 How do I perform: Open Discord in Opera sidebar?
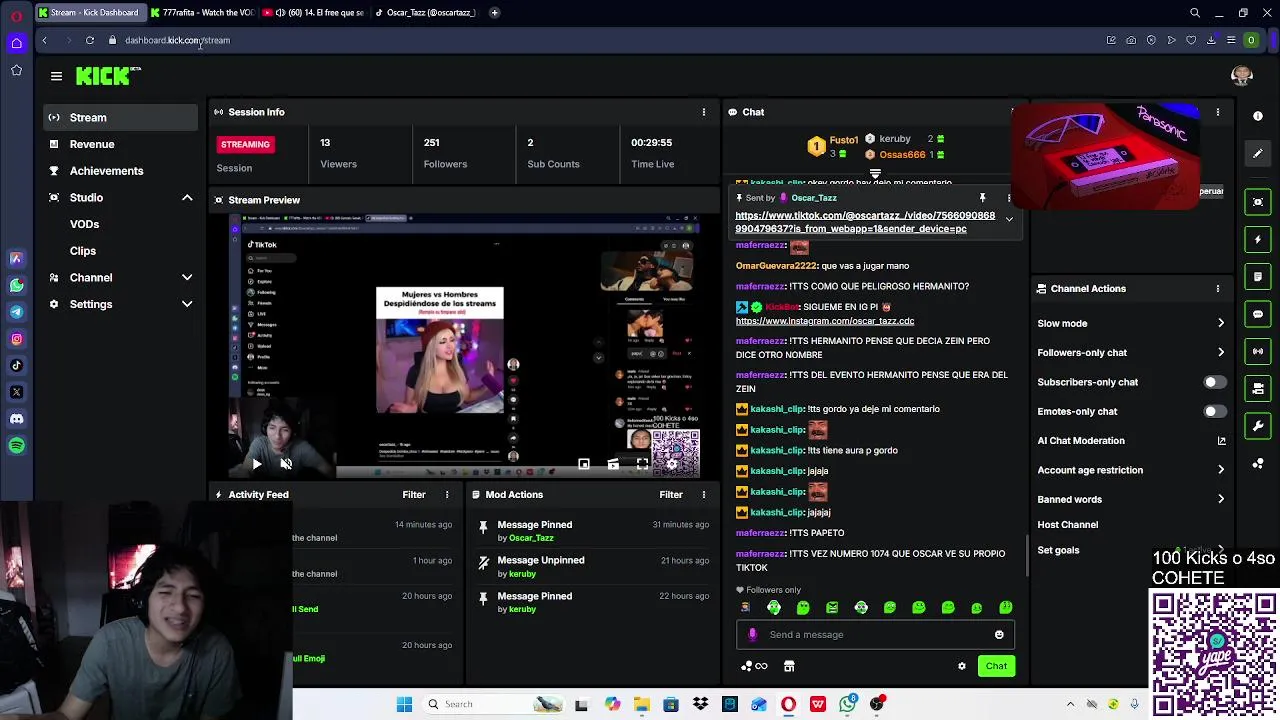coord(16,419)
